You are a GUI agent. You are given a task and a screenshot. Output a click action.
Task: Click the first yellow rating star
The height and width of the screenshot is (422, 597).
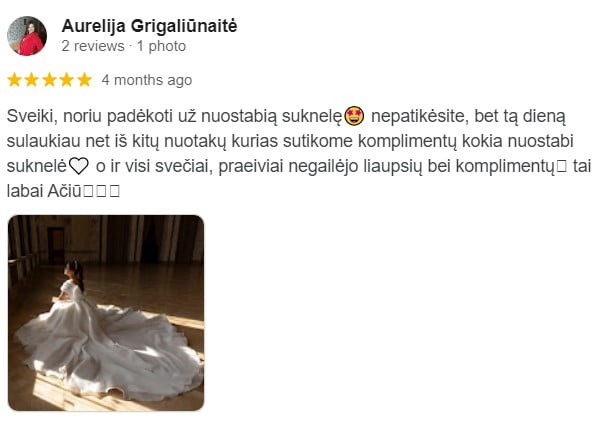[x=14, y=80]
